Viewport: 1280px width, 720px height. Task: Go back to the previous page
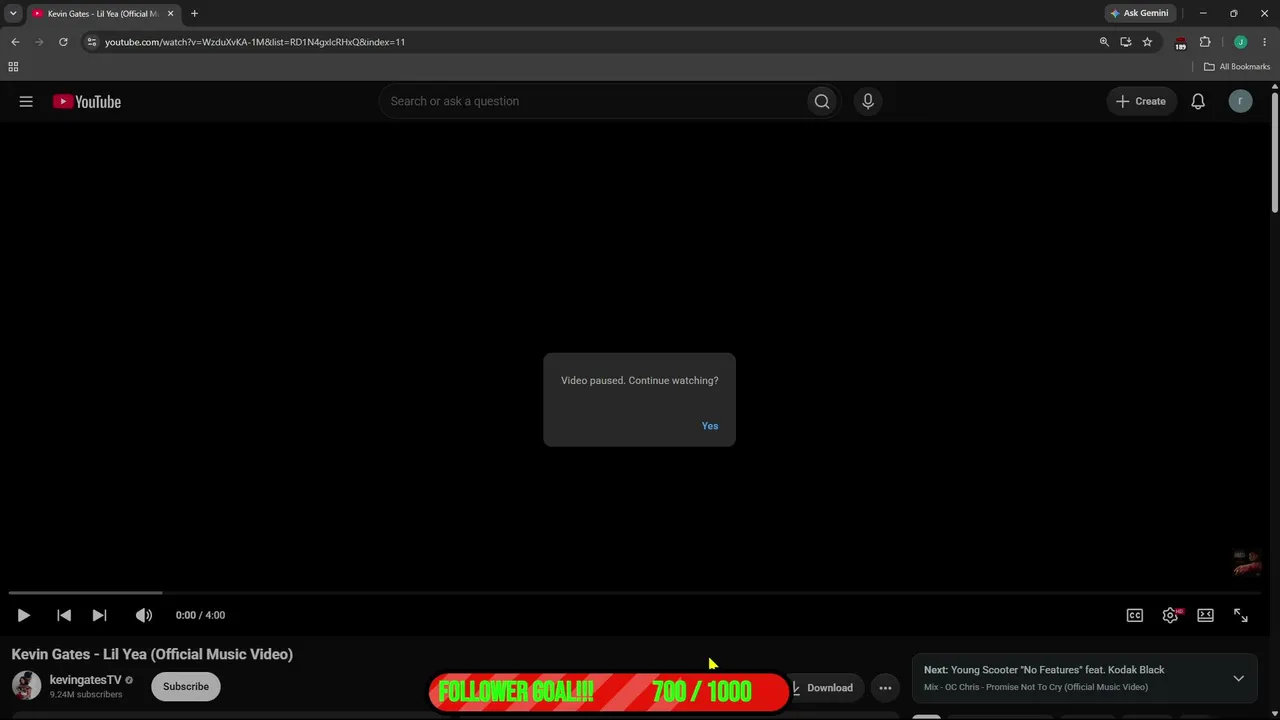pos(15,42)
